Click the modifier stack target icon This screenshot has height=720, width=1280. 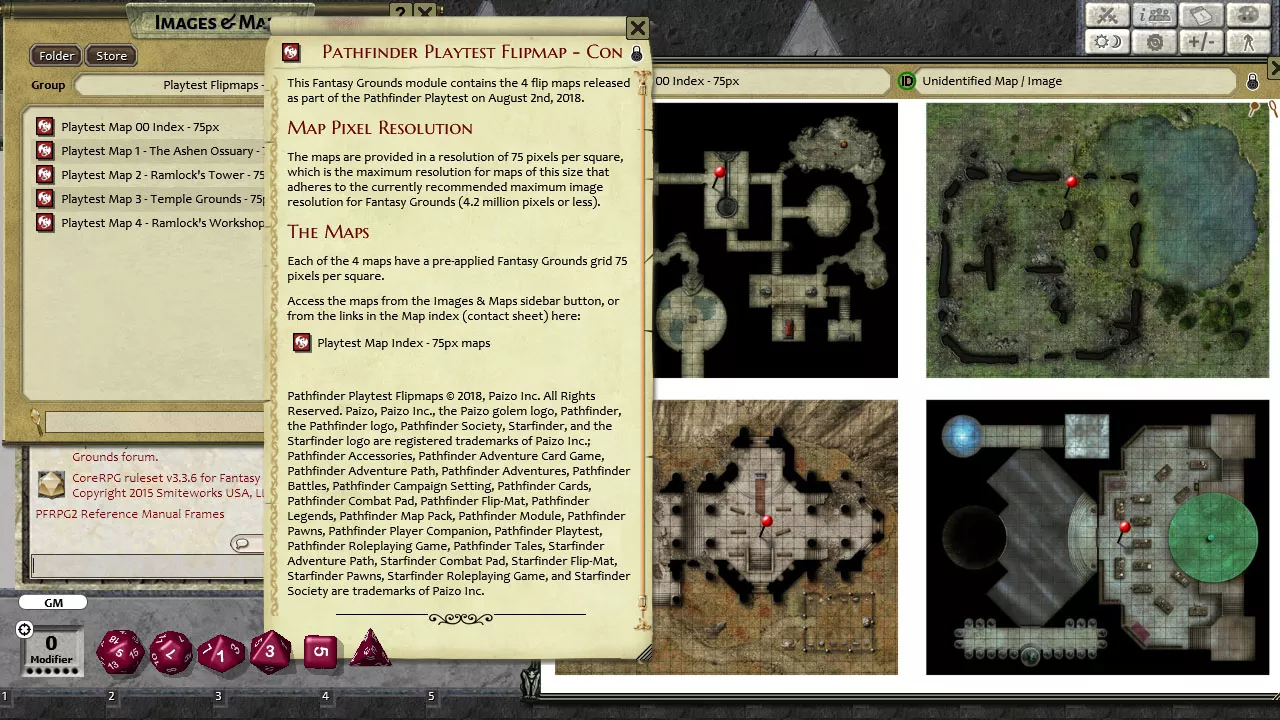coord(24,629)
